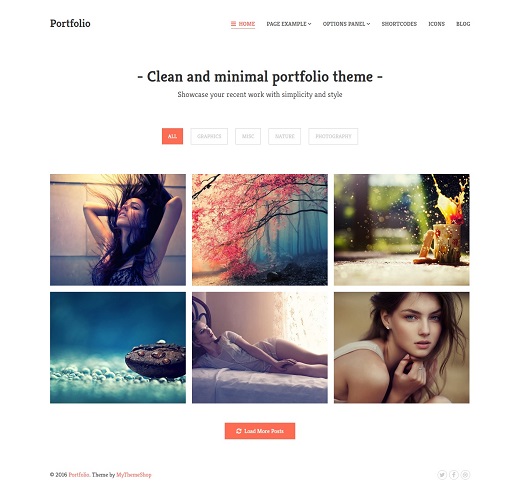The image size is (520, 492).
Task: Click the Twitter icon in footer
Action: click(442, 475)
